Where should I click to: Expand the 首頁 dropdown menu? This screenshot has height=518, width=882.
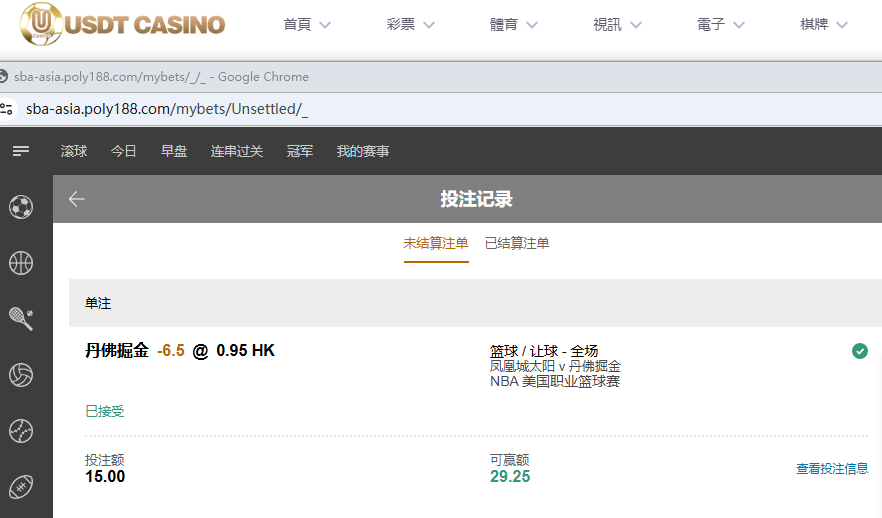(x=307, y=24)
